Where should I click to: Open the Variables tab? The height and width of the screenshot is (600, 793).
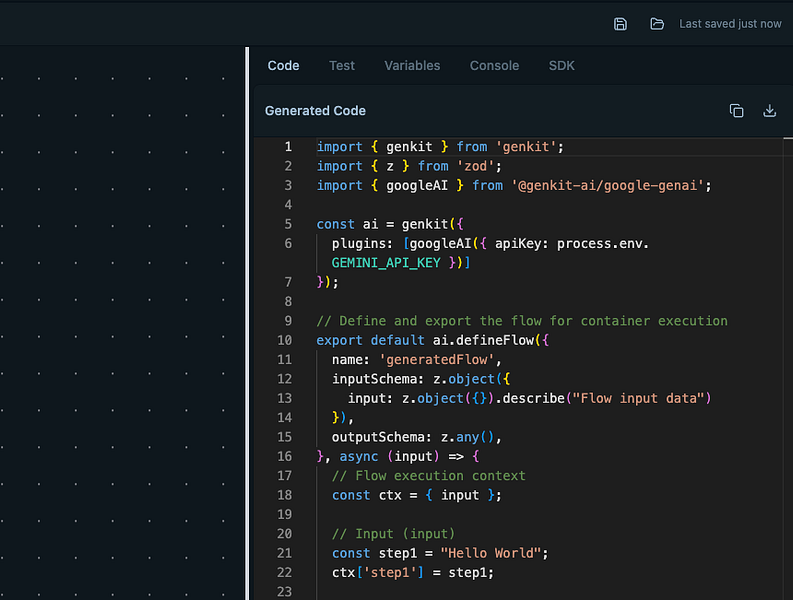pyautogui.click(x=412, y=66)
